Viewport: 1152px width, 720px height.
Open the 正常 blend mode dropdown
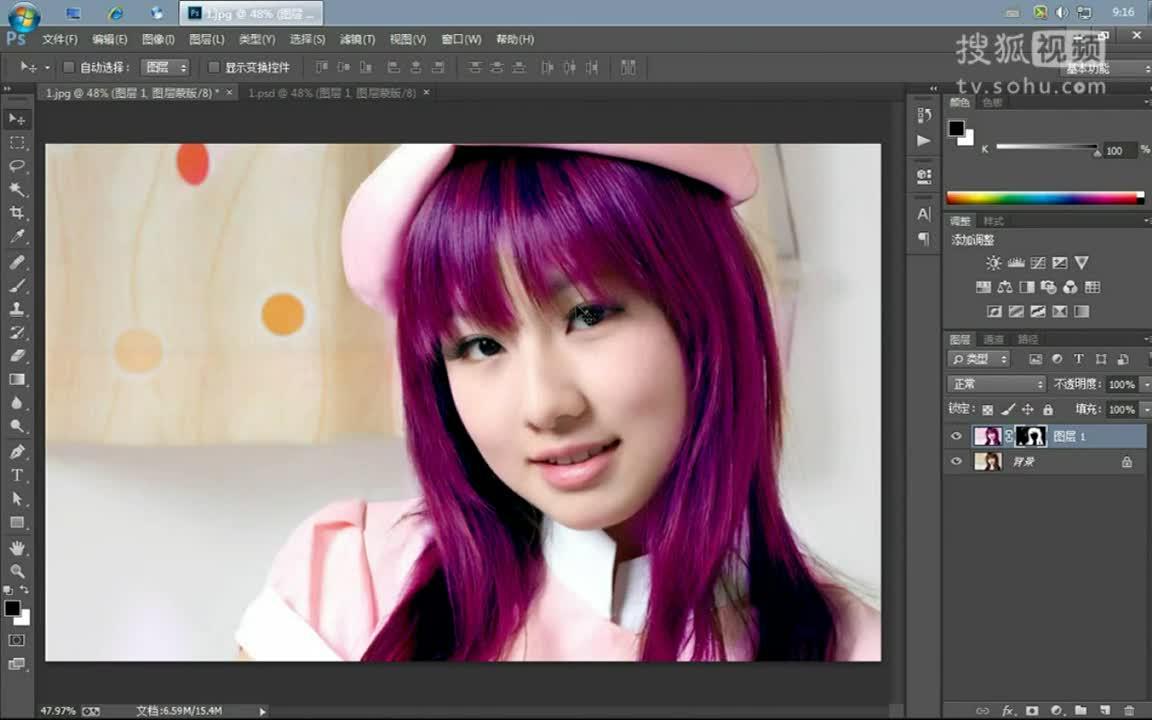[995, 384]
